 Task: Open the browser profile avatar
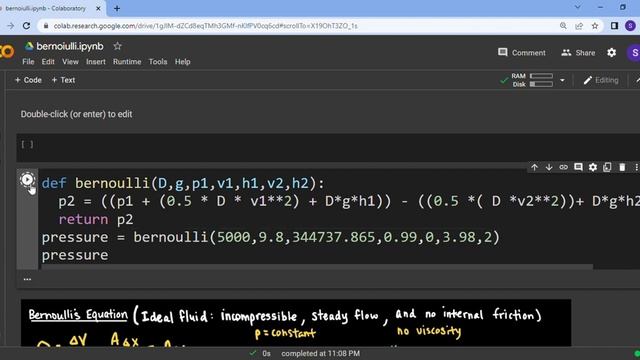click(x=630, y=26)
